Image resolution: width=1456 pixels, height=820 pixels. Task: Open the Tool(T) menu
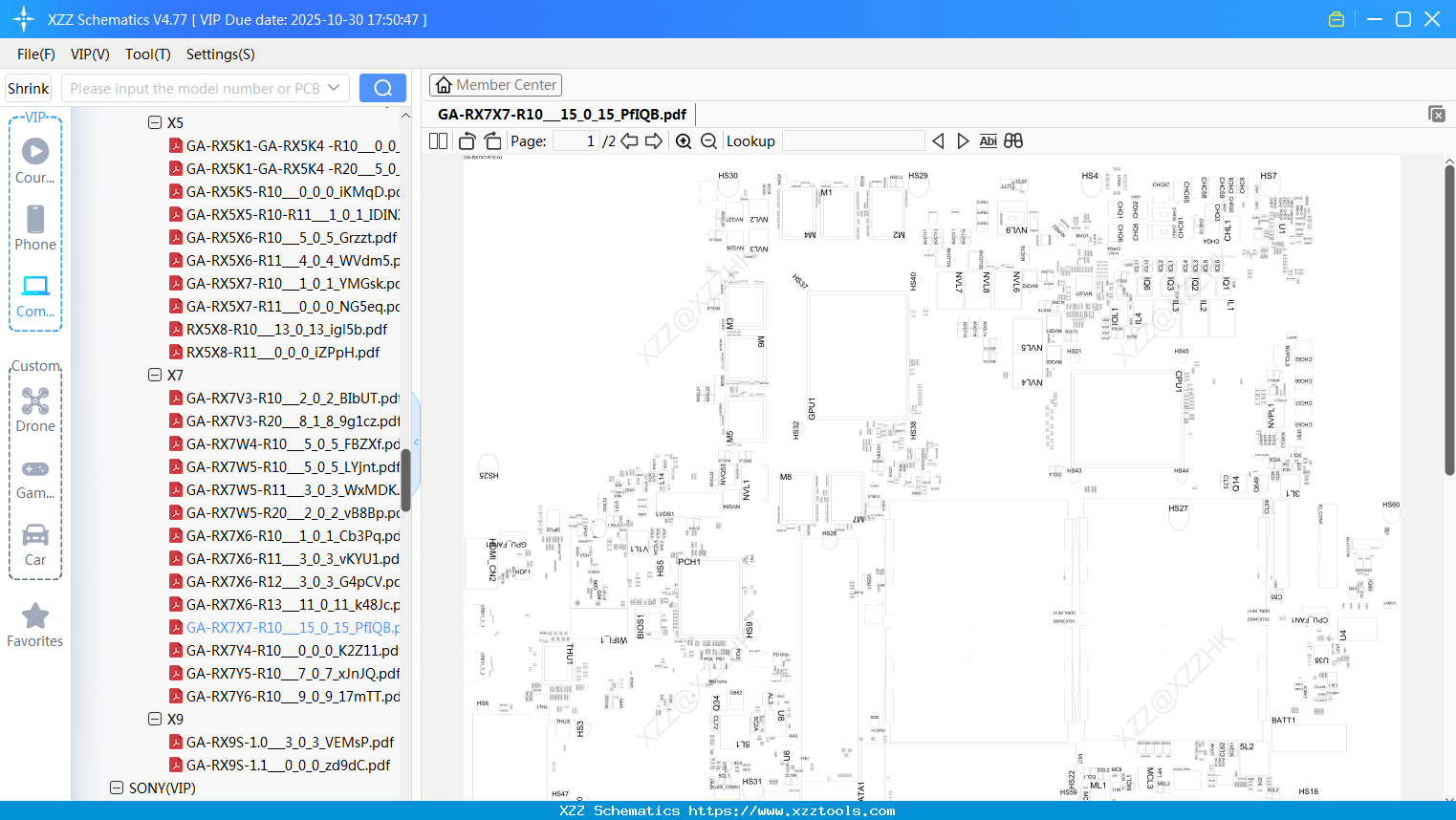[148, 54]
